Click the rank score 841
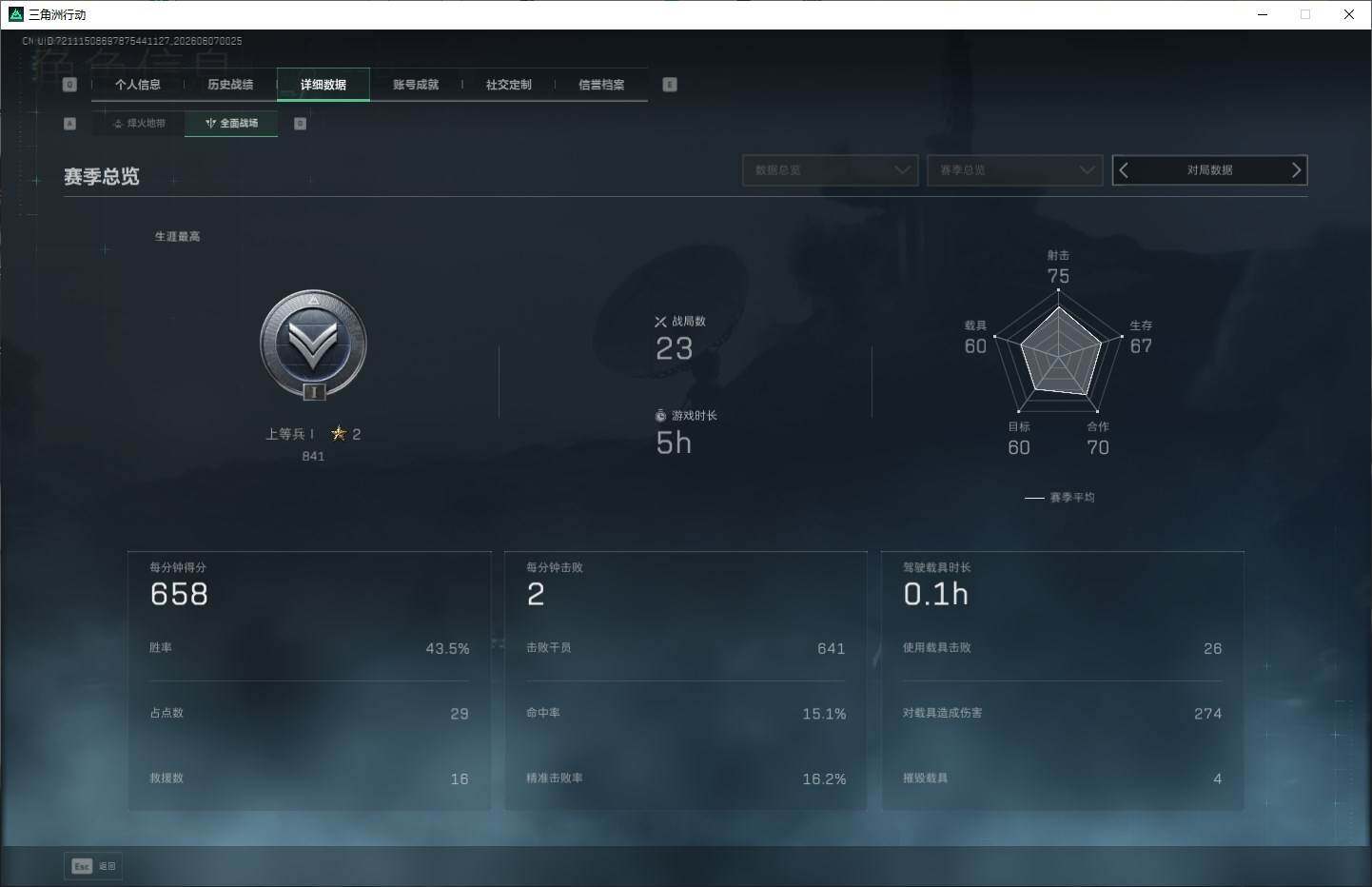 [313, 456]
